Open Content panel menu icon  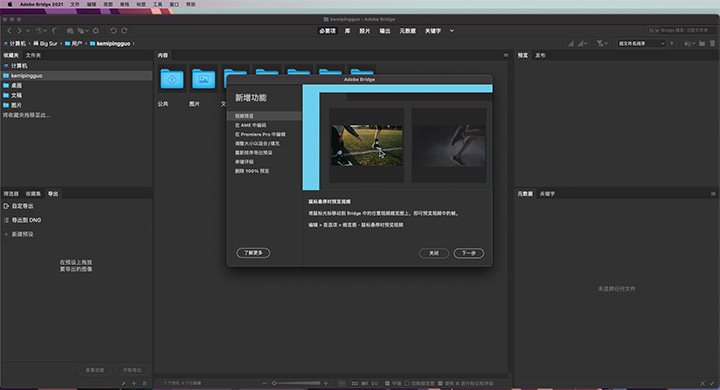click(506, 55)
